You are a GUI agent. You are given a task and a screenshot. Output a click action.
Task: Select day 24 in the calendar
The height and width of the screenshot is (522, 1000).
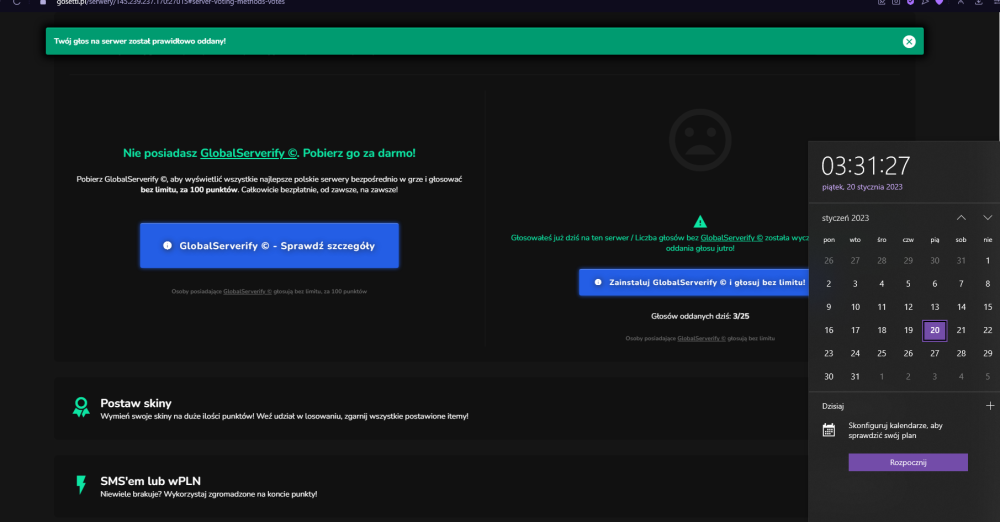pos(855,354)
